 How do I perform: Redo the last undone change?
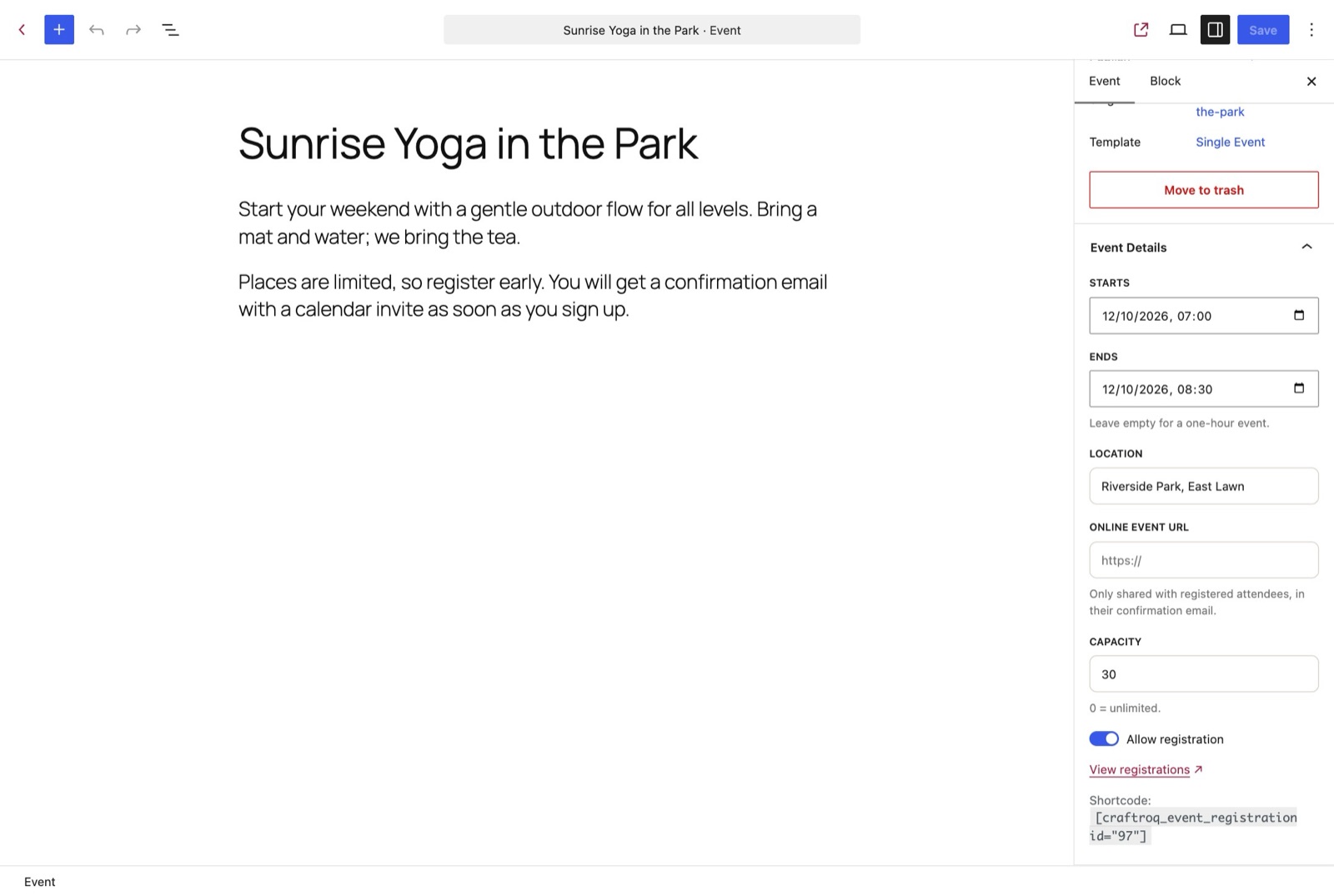click(133, 30)
